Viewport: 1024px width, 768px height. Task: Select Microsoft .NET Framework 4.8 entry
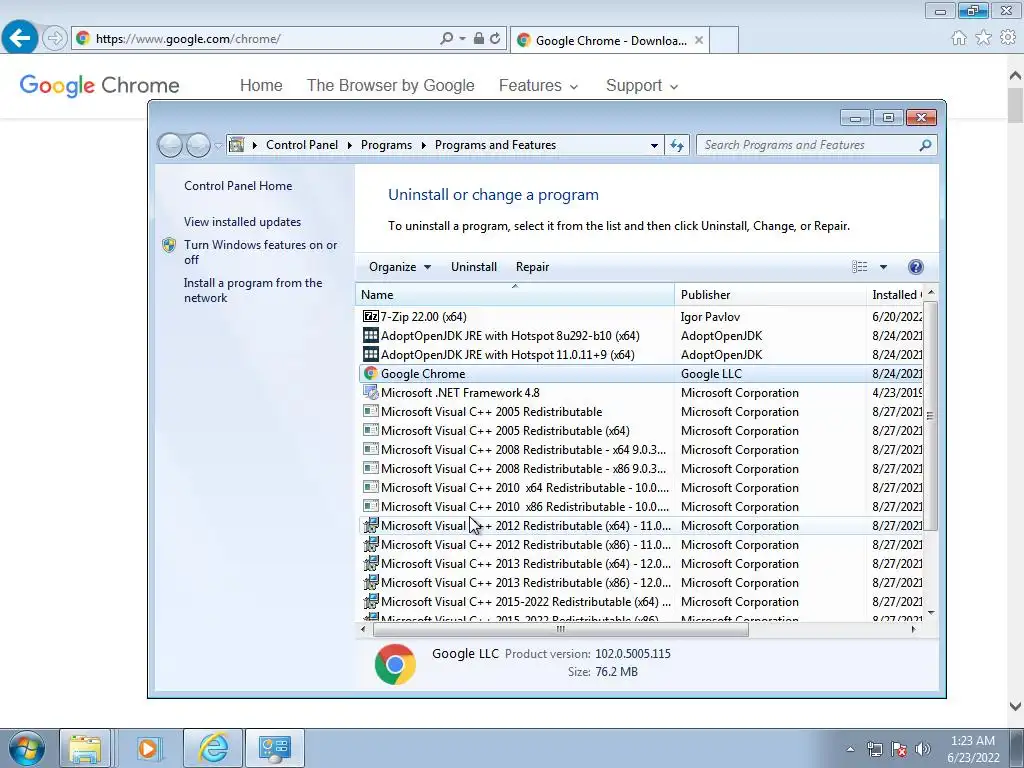(x=640, y=392)
